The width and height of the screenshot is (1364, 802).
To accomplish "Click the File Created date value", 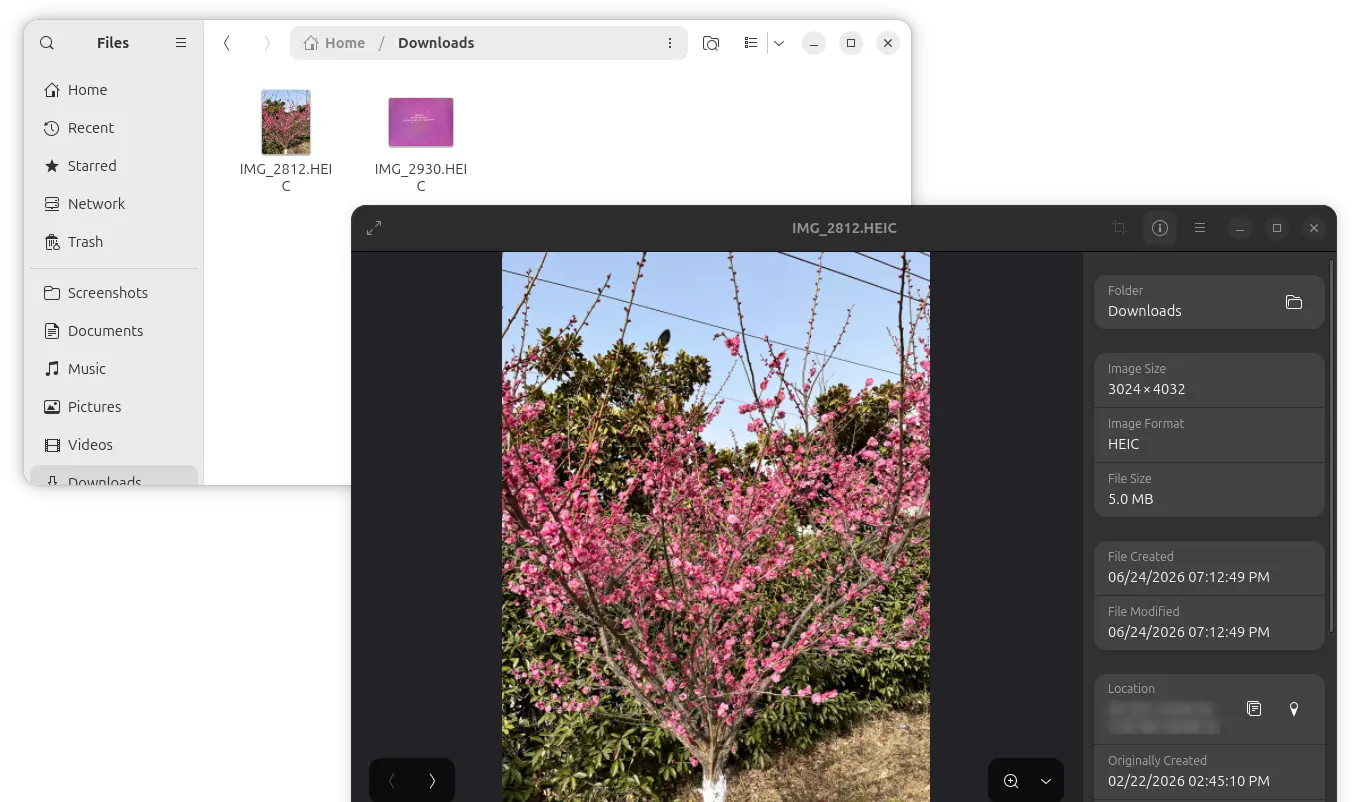I will [x=1189, y=577].
